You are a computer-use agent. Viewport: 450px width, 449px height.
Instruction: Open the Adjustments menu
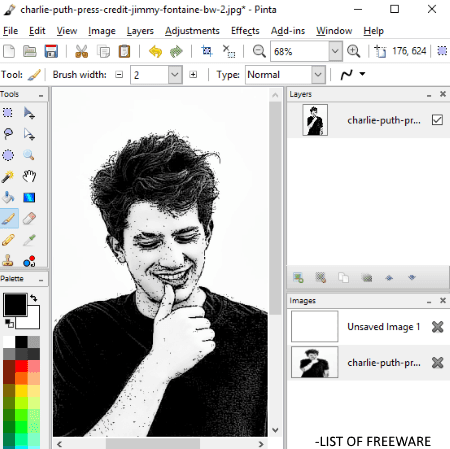(x=192, y=31)
